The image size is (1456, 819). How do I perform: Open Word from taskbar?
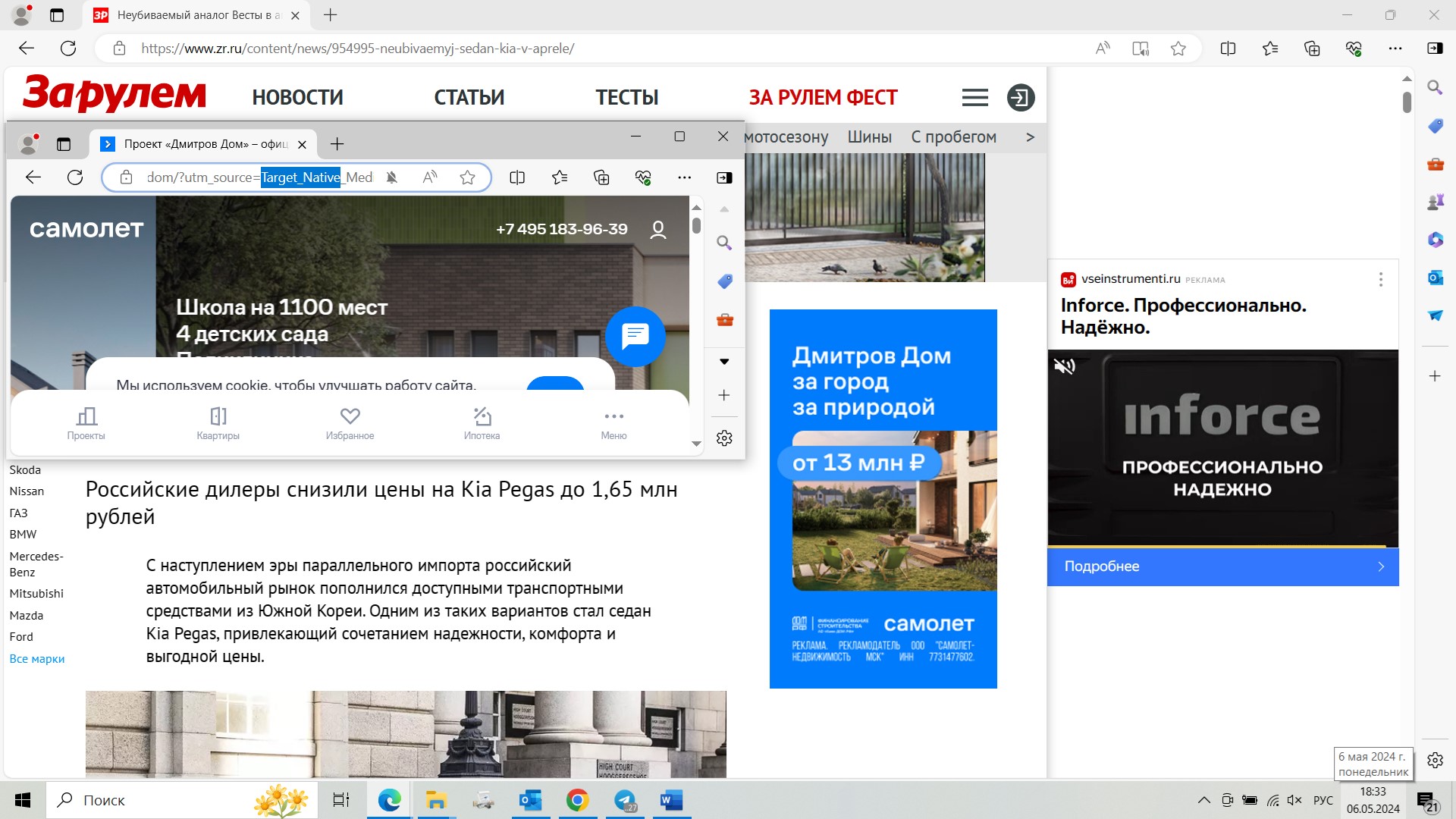671,800
